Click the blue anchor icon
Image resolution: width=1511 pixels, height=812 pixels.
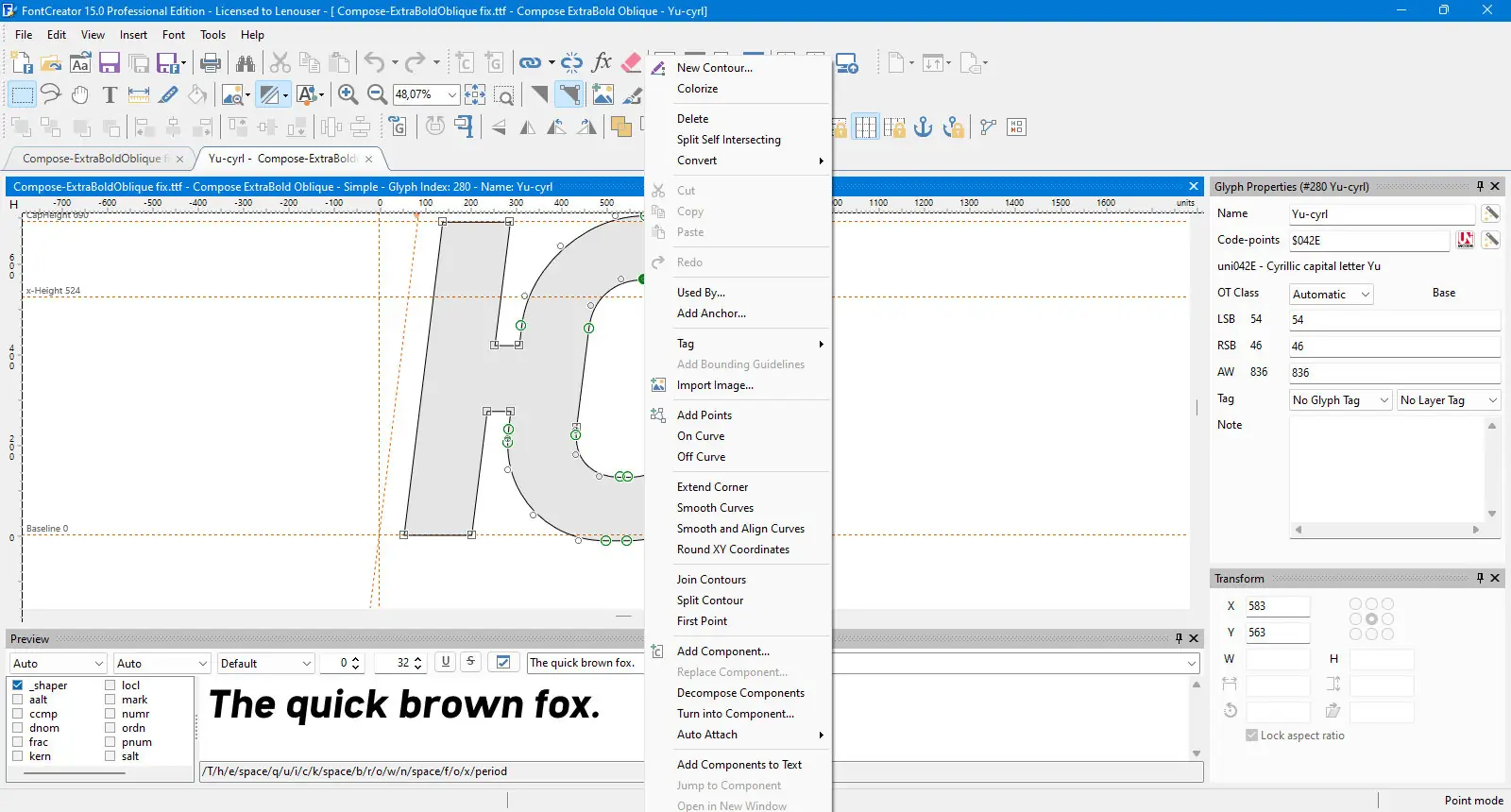924,127
